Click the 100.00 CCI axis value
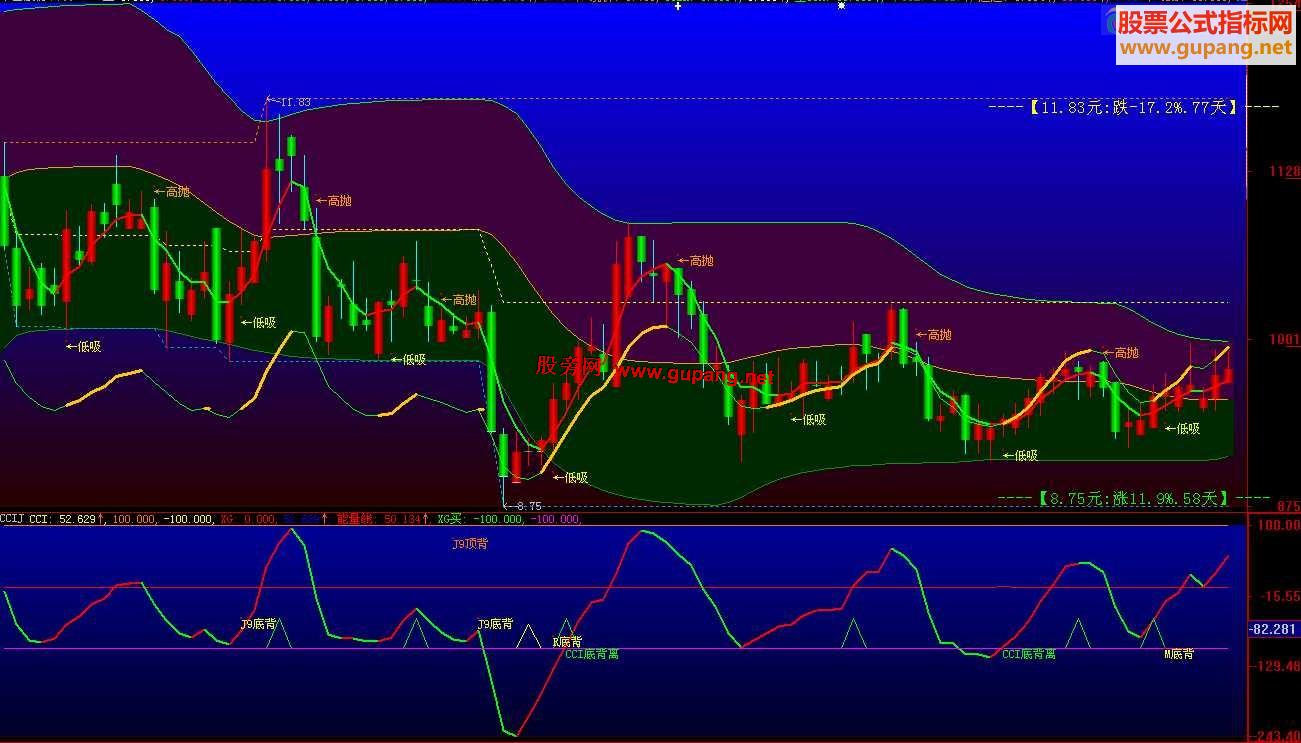This screenshot has height=743, width=1301. pos(1280,524)
